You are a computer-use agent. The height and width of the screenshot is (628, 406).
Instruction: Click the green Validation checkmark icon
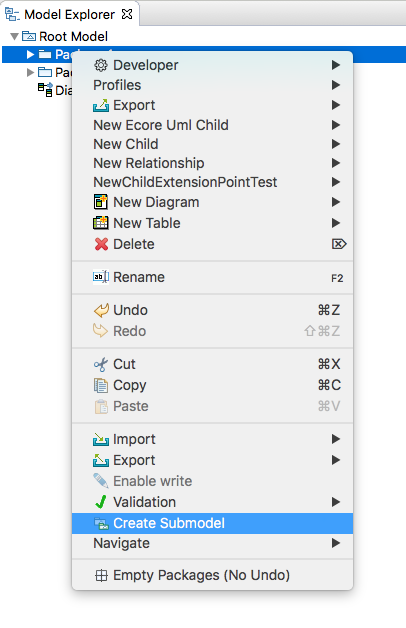tap(101, 502)
